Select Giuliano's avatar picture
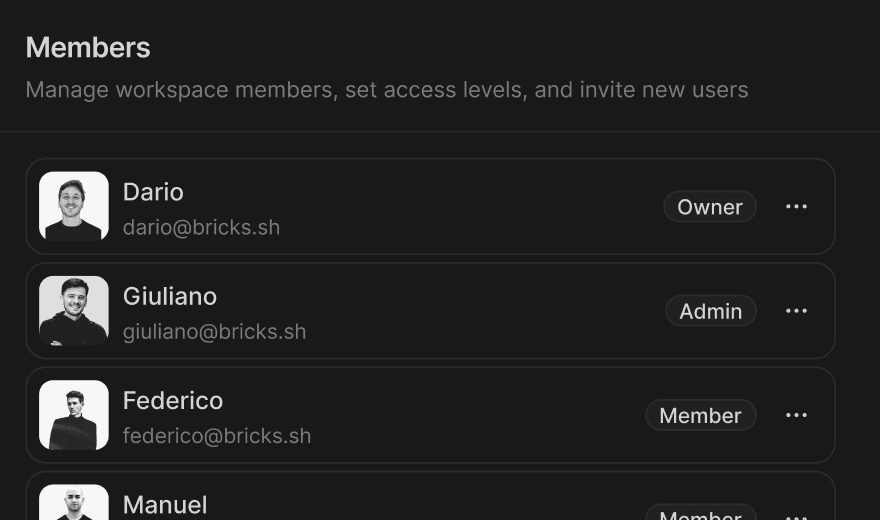Viewport: 880px width, 520px height. (74, 311)
